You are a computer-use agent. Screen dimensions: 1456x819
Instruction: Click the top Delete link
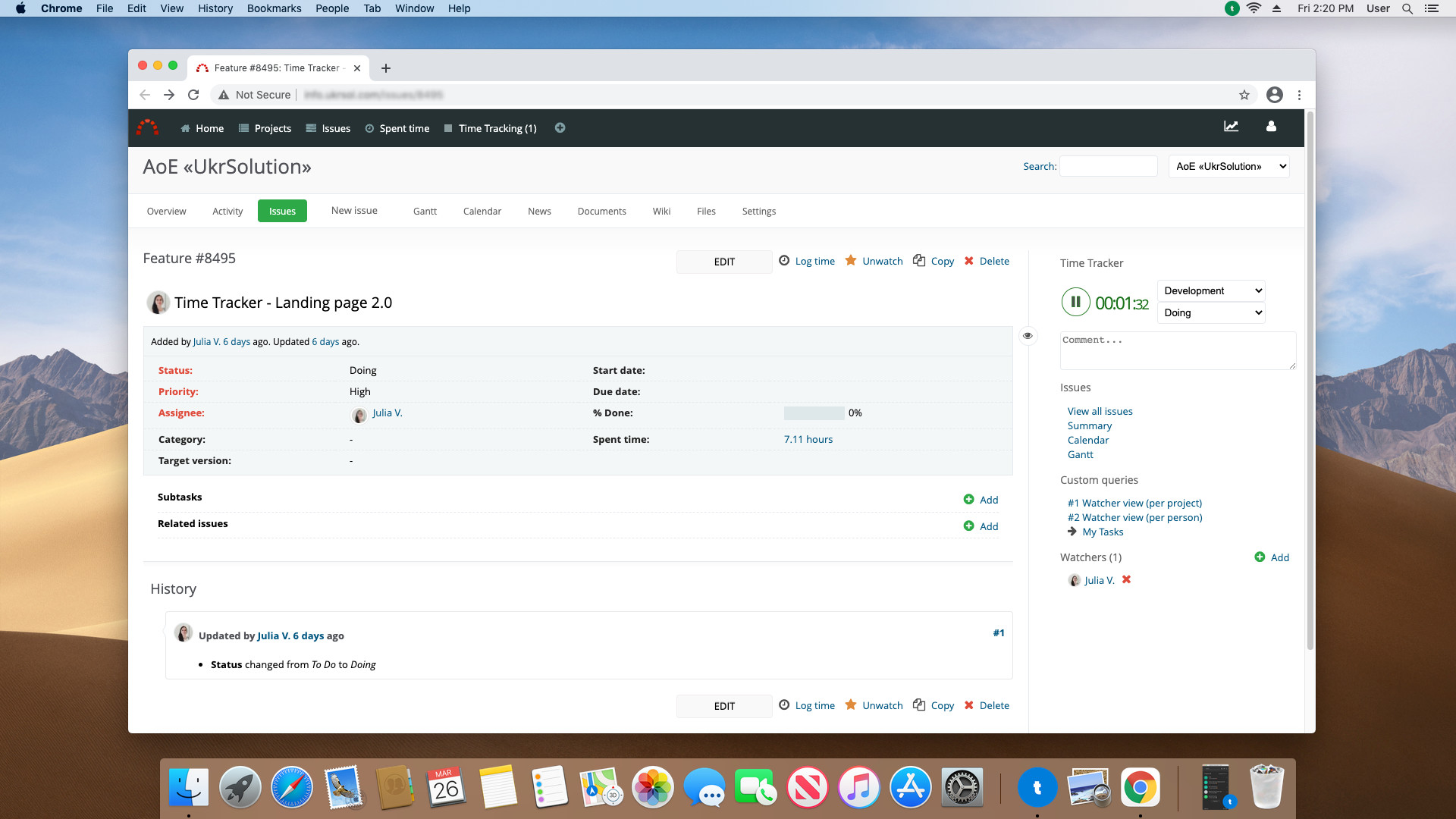point(987,261)
